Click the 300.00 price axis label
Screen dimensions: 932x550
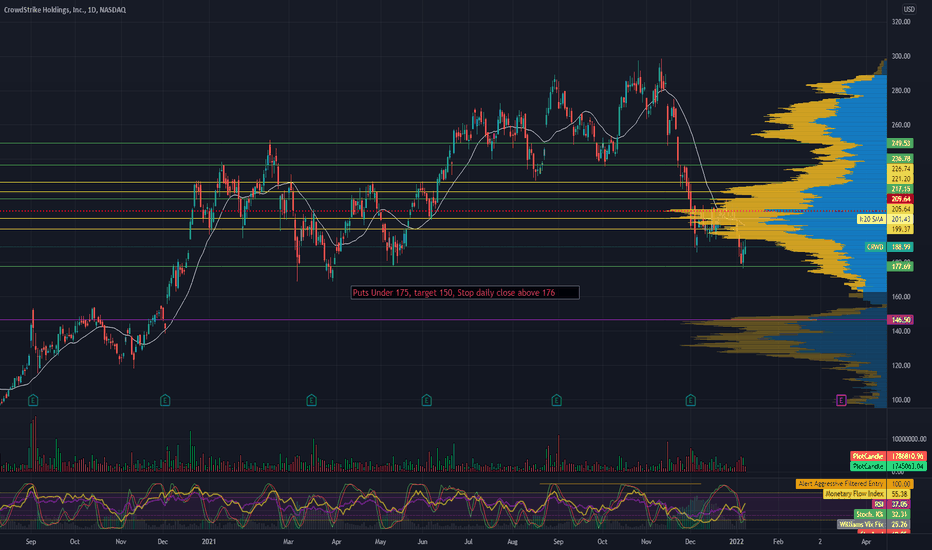pos(901,56)
